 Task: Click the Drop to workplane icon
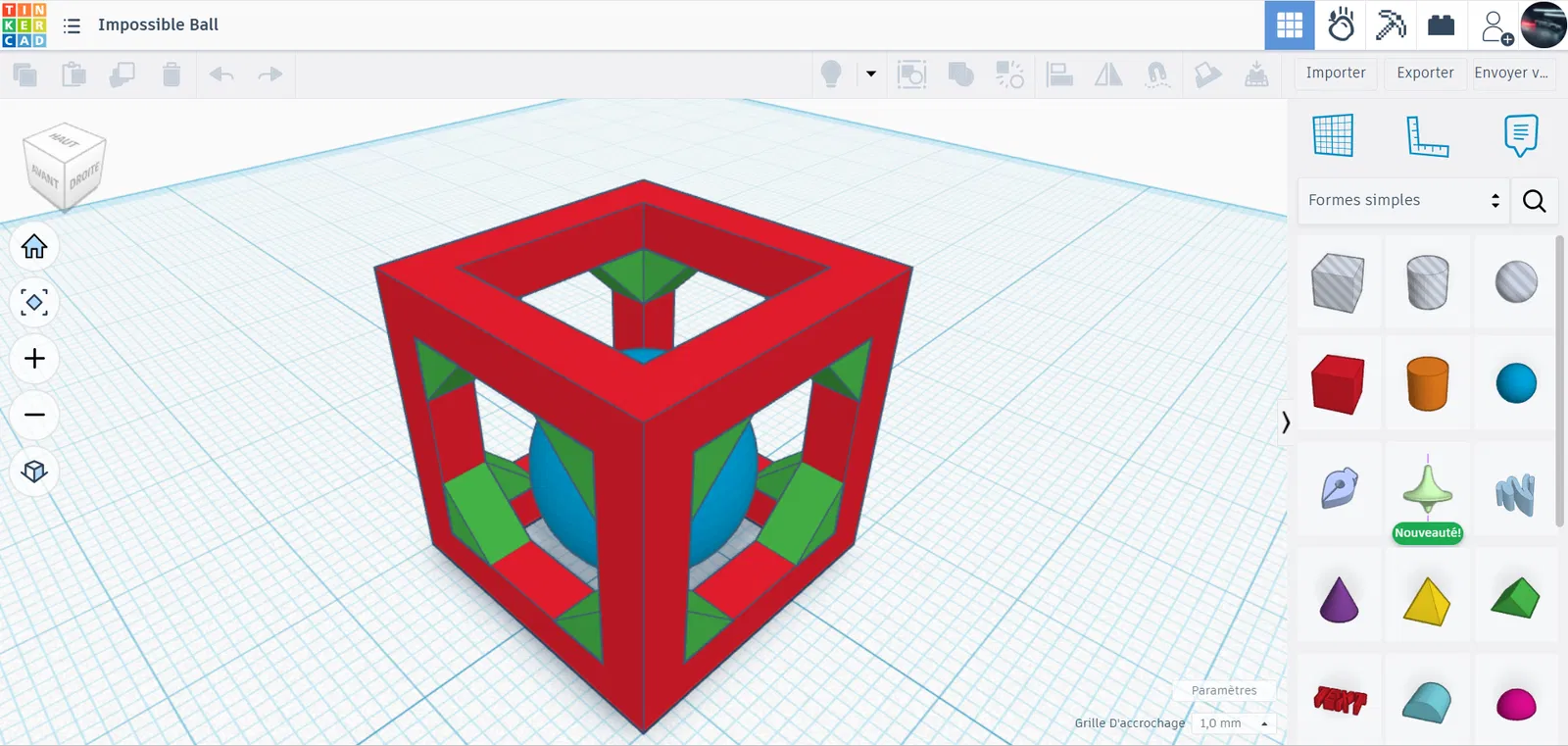[x=1256, y=74]
